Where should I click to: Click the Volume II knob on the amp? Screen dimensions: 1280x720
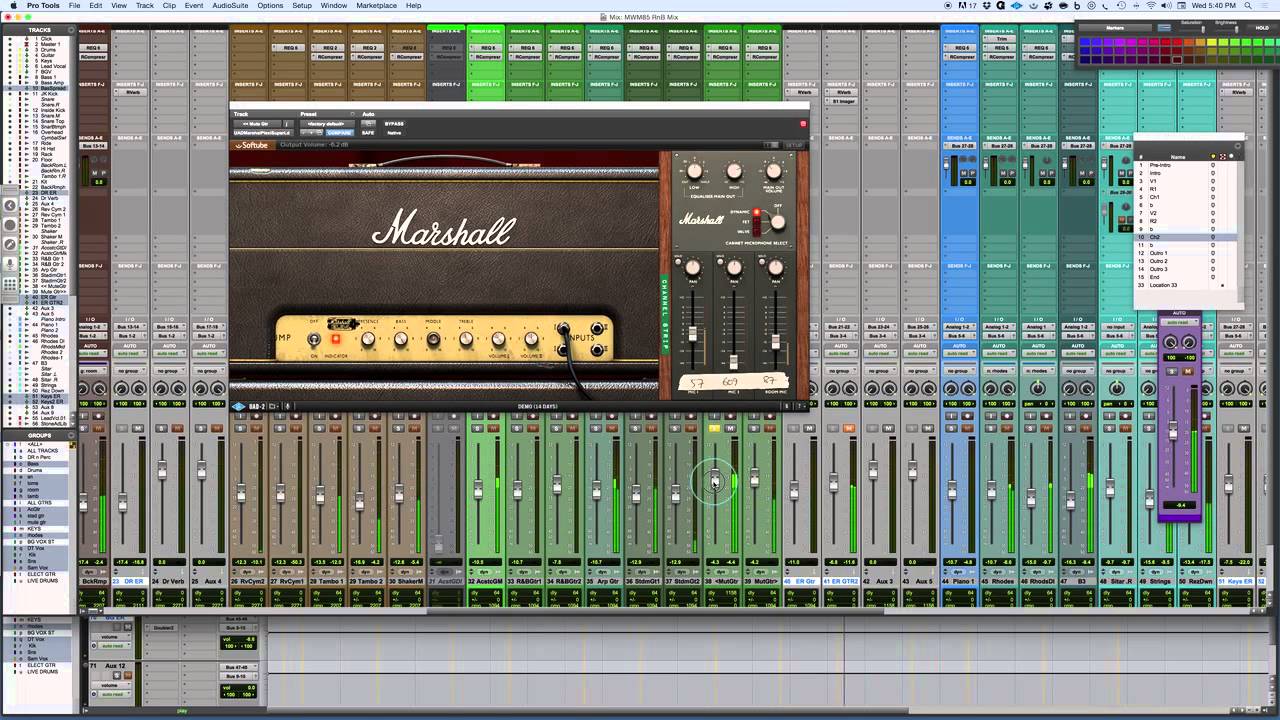tap(532, 340)
